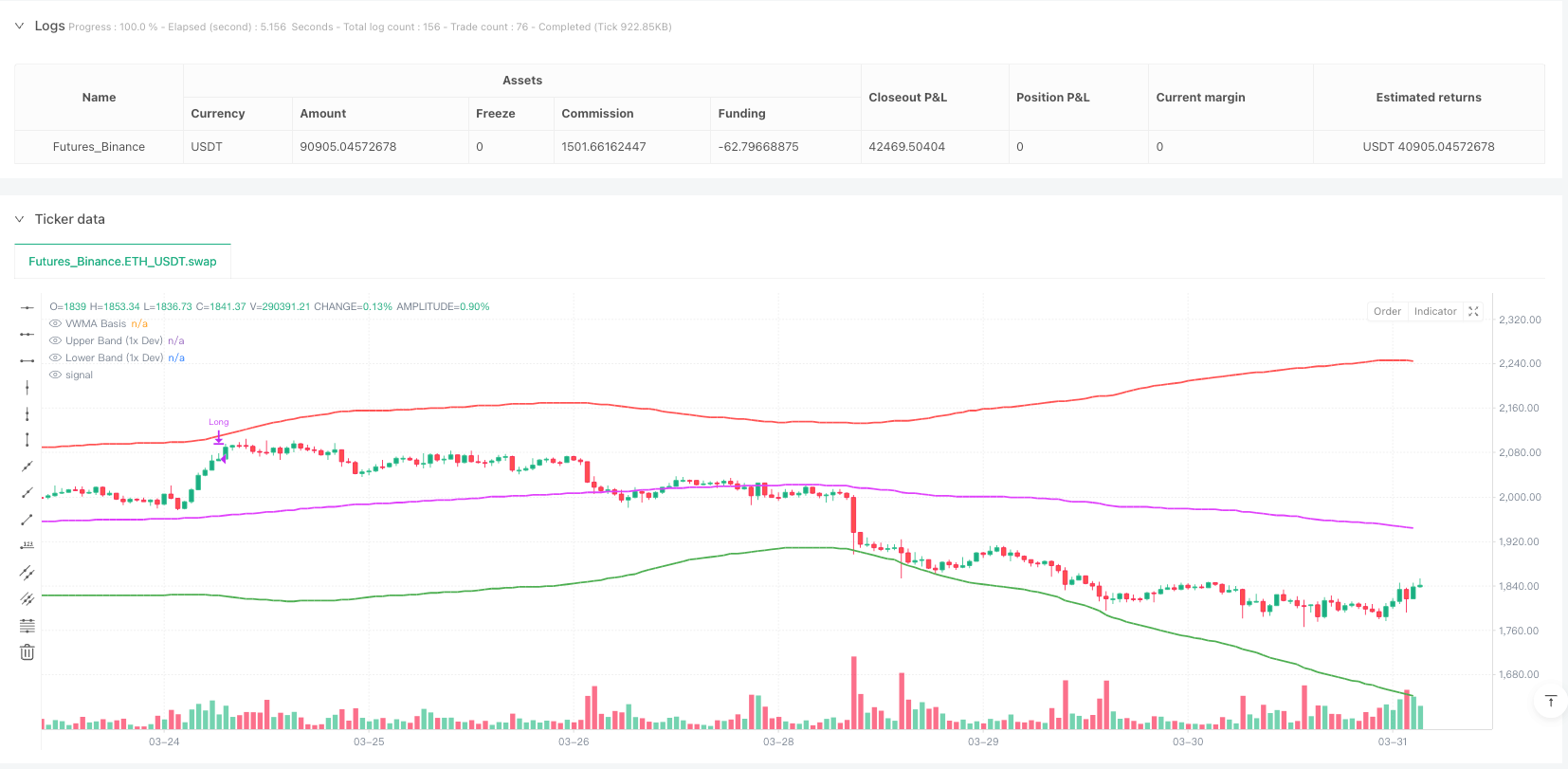
Task: Click the OHLC values line above legend
Action: coord(269,306)
